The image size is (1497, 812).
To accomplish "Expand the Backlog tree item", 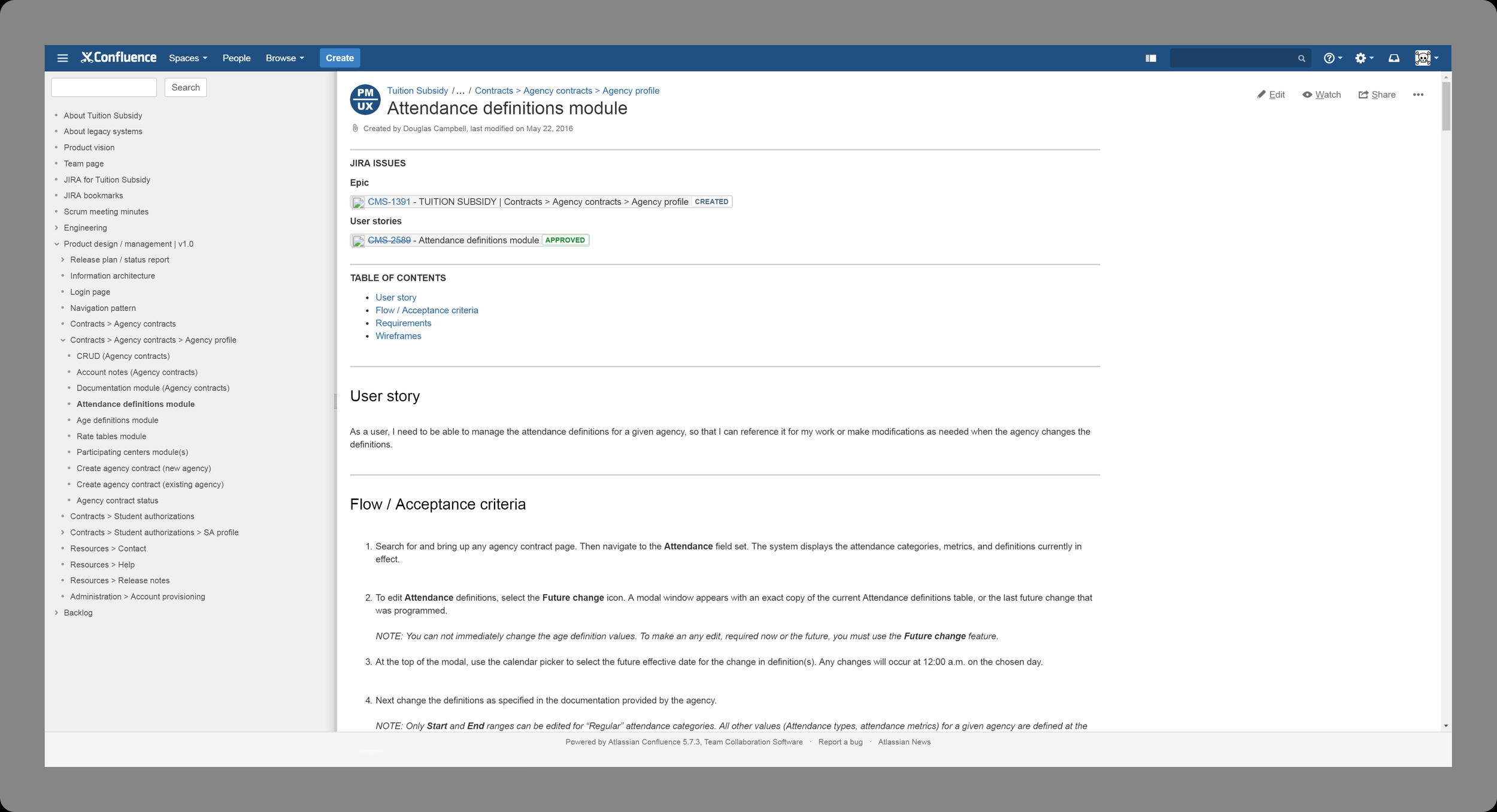I will pyautogui.click(x=56, y=613).
